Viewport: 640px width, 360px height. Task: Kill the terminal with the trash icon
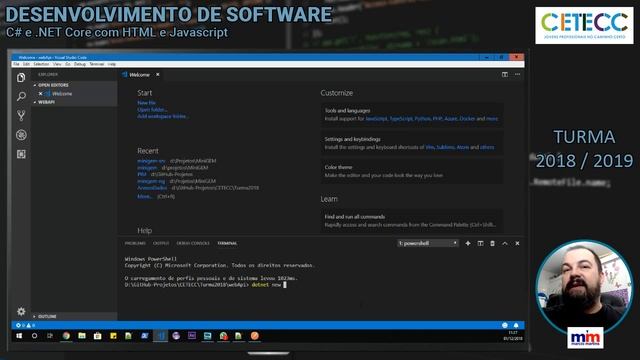tap(492, 243)
